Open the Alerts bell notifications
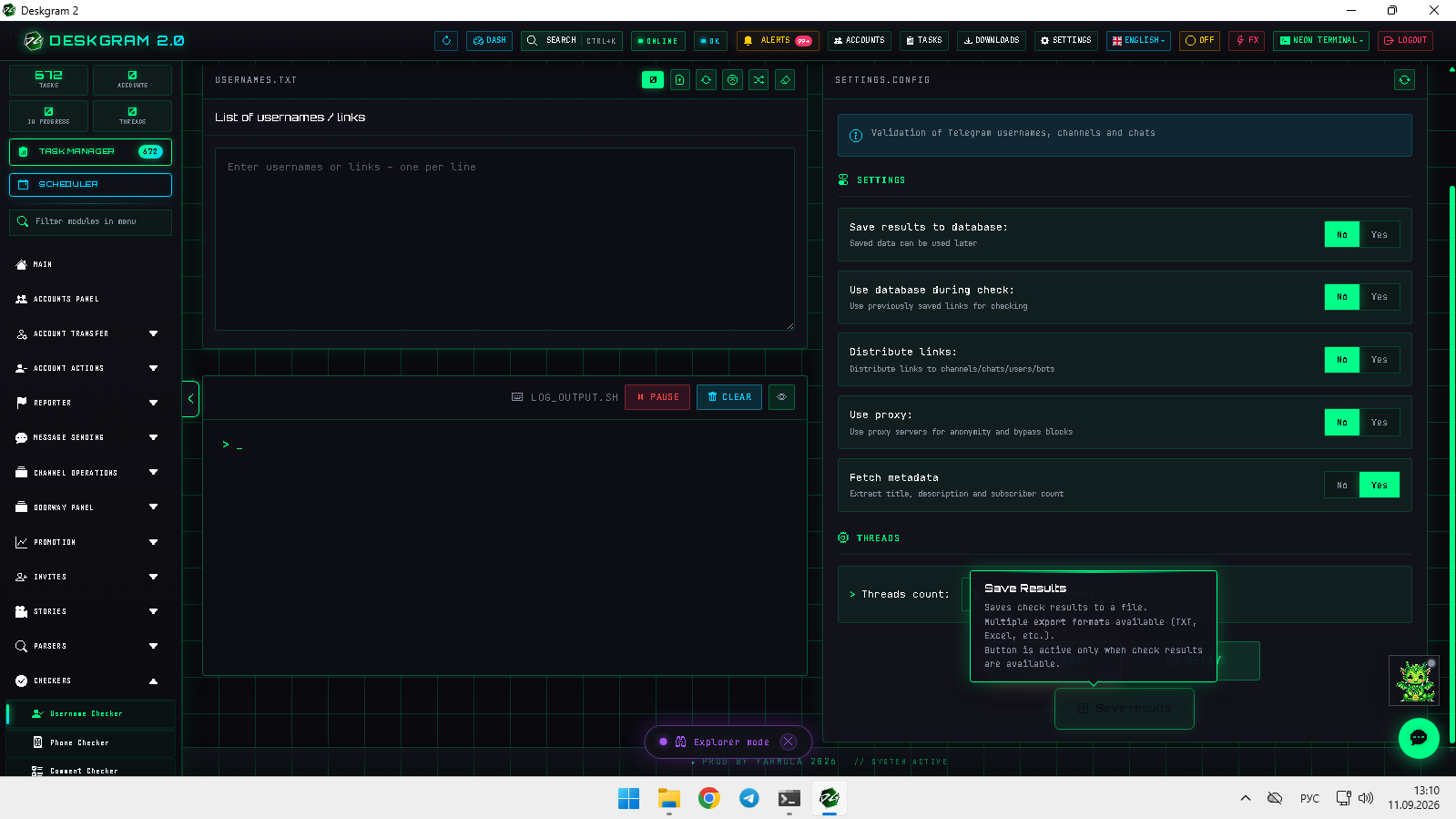This screenshot has height=819, width=1456. click(778, 40)
